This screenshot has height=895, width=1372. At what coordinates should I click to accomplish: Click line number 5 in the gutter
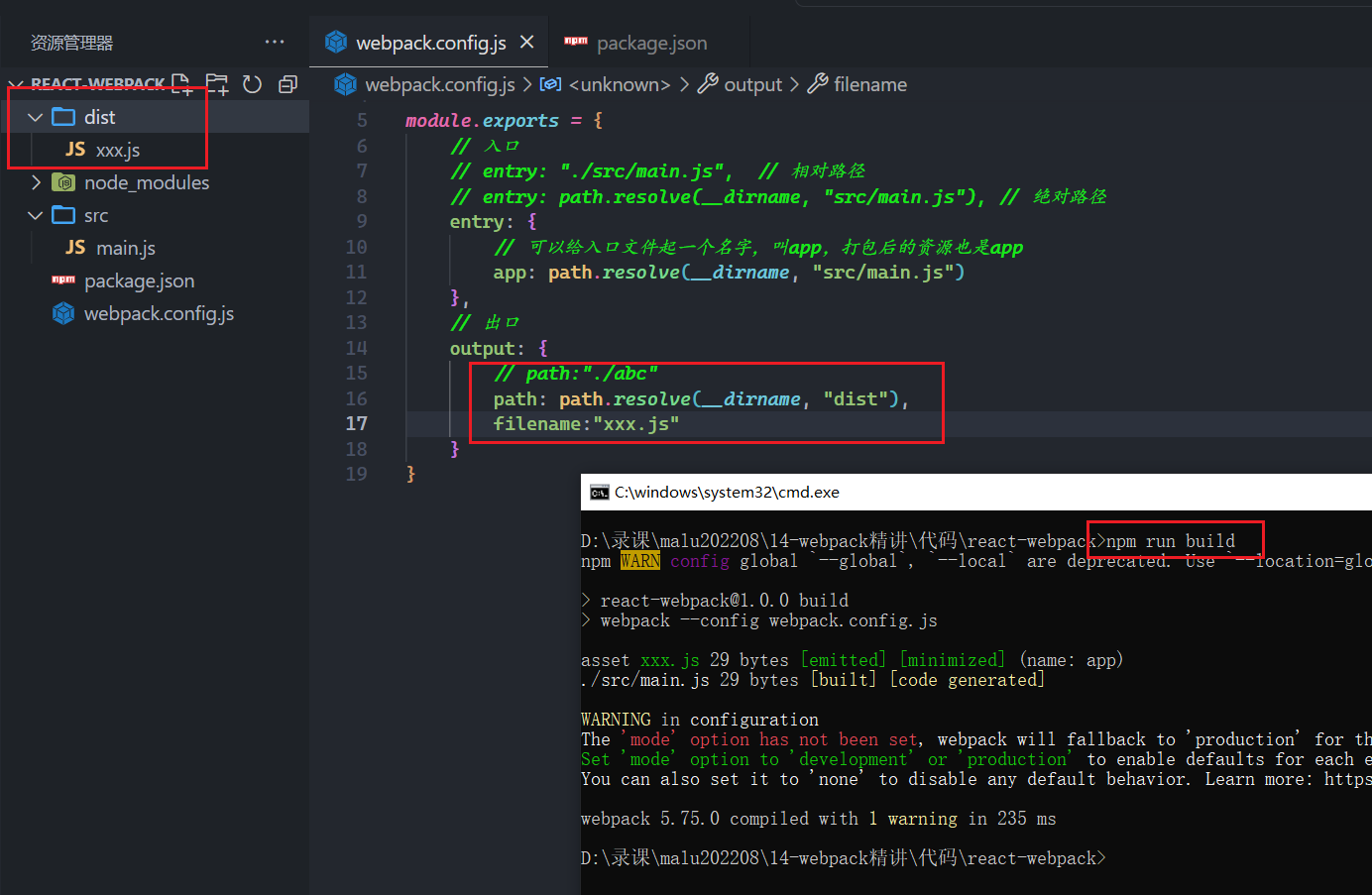362,120
